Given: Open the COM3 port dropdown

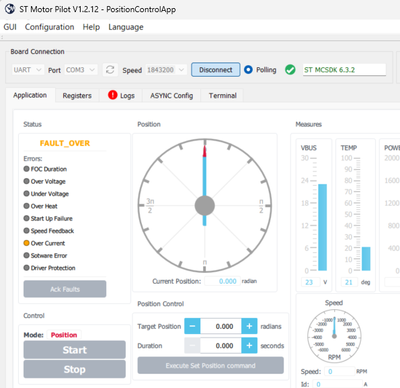Looking at the screenshot, I should click(x=81, y=70).
